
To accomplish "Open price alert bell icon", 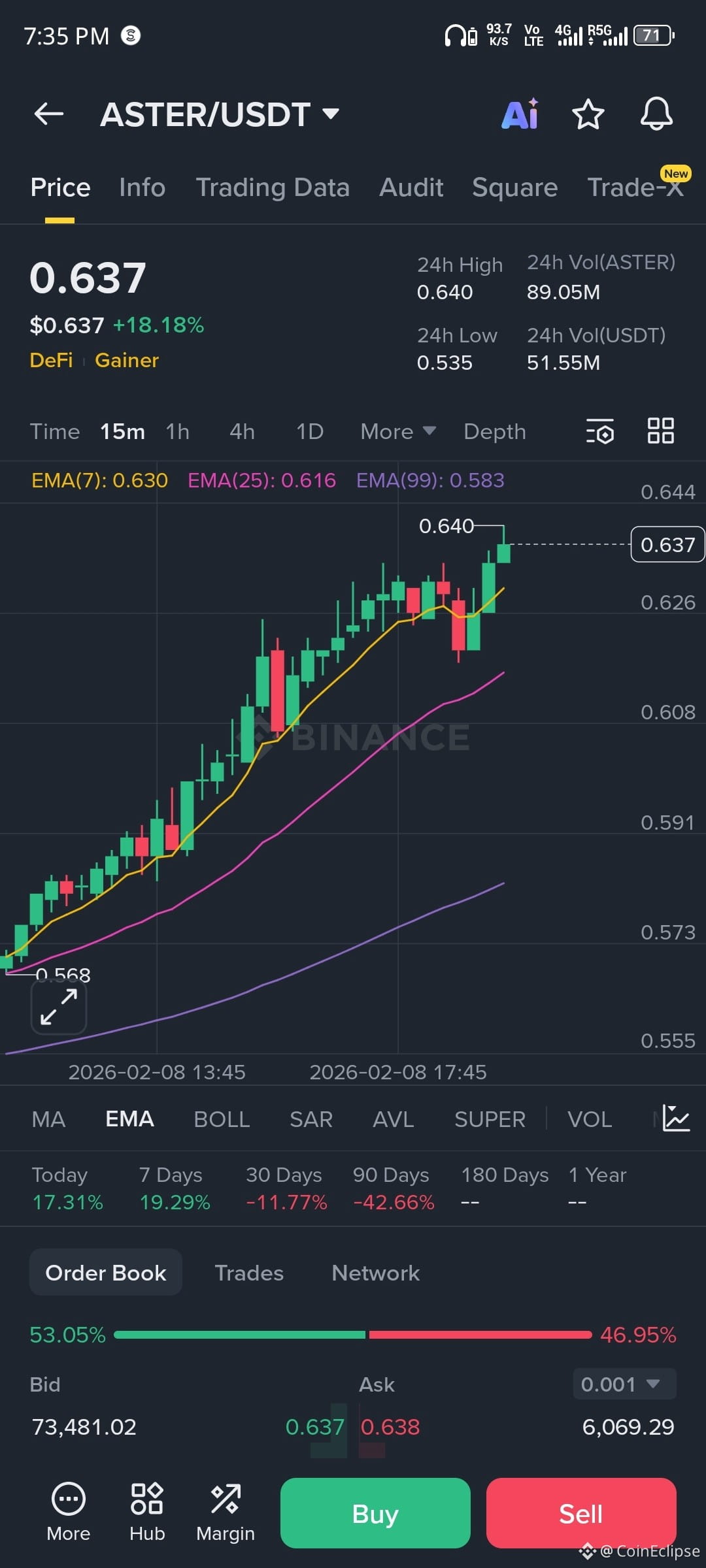I will [656, 114].
